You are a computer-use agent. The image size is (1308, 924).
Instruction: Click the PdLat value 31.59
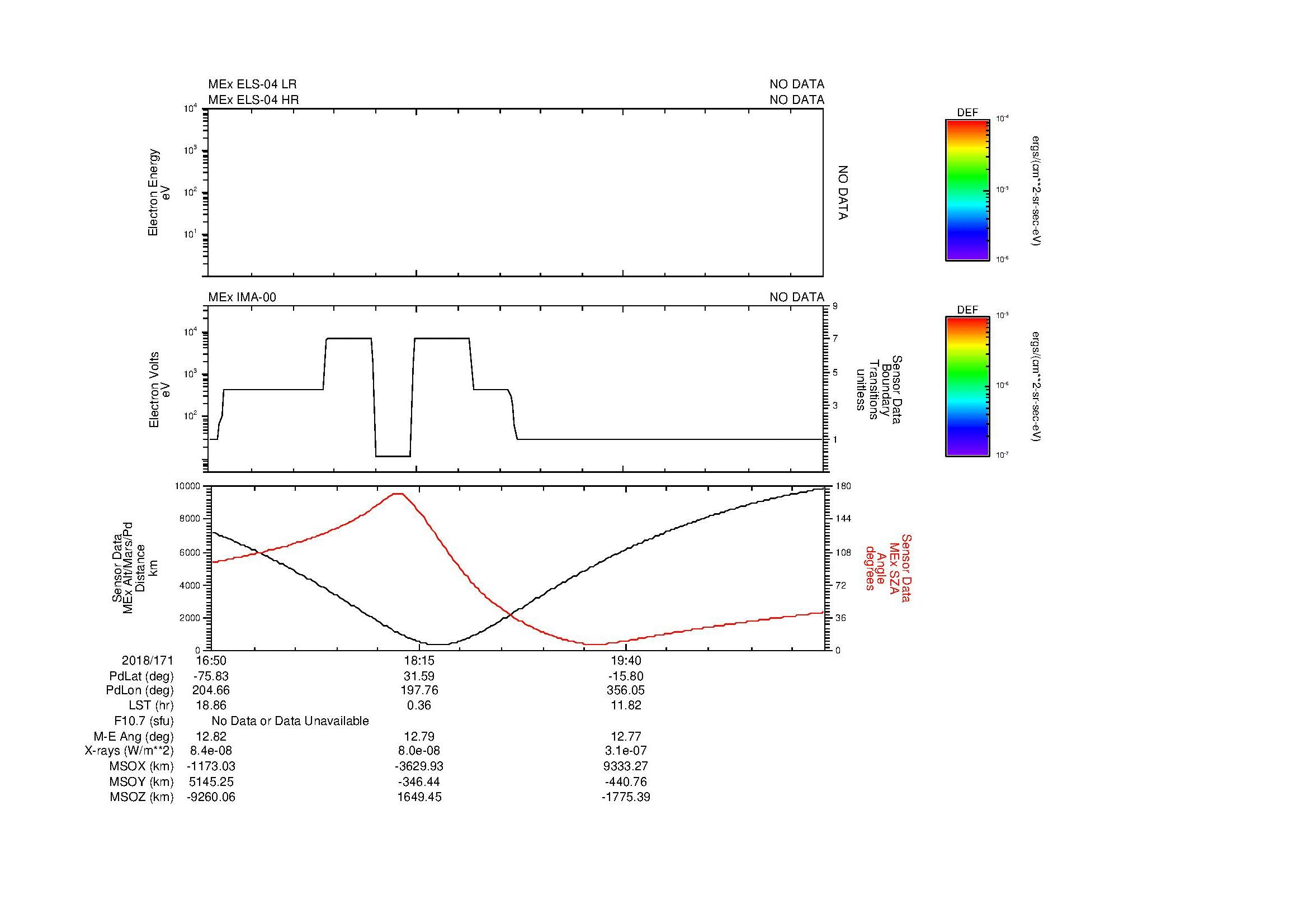click(x=419, y=676)
